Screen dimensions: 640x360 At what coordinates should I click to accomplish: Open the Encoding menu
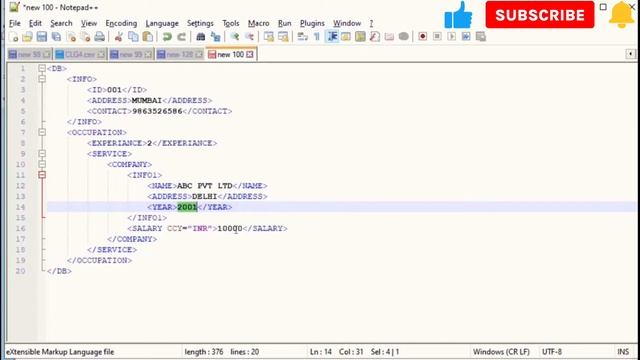pyautogui.click(x=121, y=23)
